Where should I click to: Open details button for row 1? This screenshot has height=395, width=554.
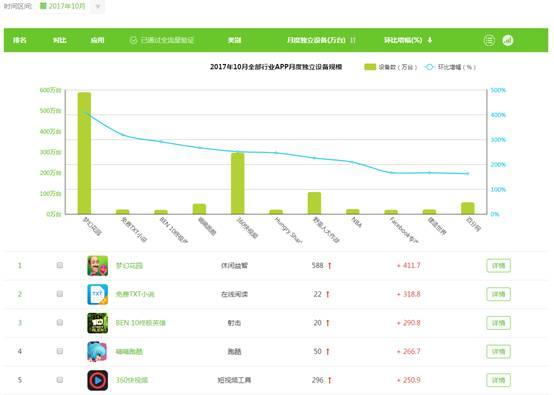(499, 266)
